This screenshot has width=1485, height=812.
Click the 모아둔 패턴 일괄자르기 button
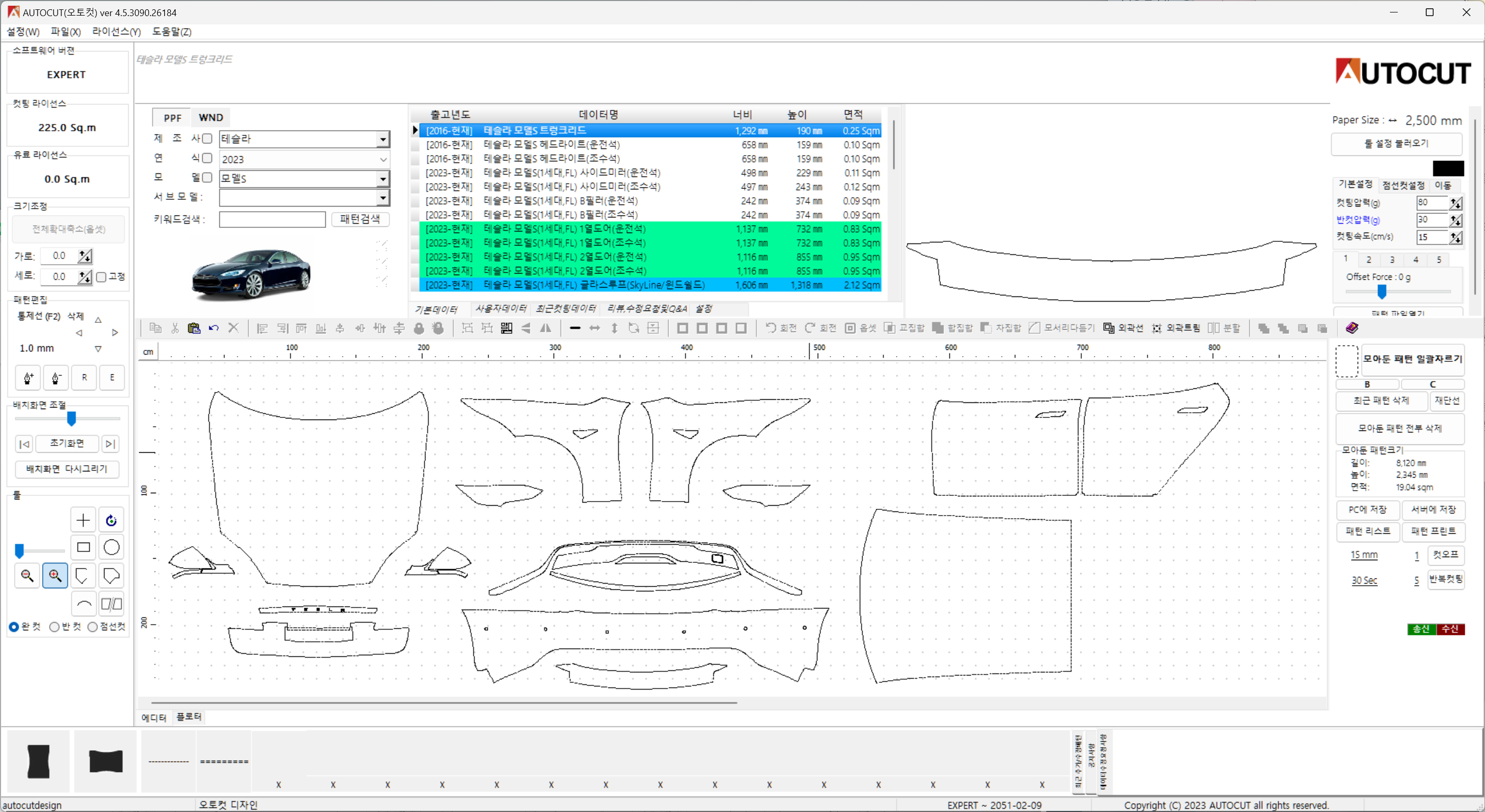pos(1412,359)
